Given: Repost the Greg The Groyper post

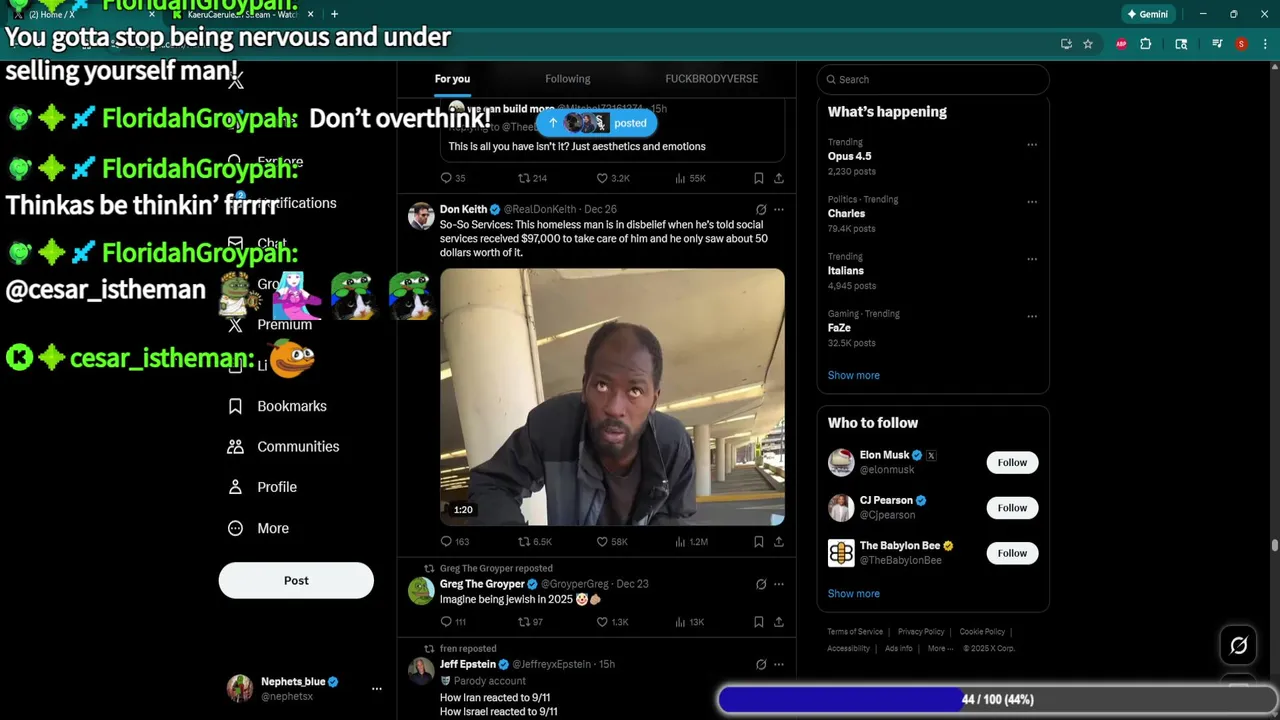Looking at the screenshot, I should click(530, 621).
